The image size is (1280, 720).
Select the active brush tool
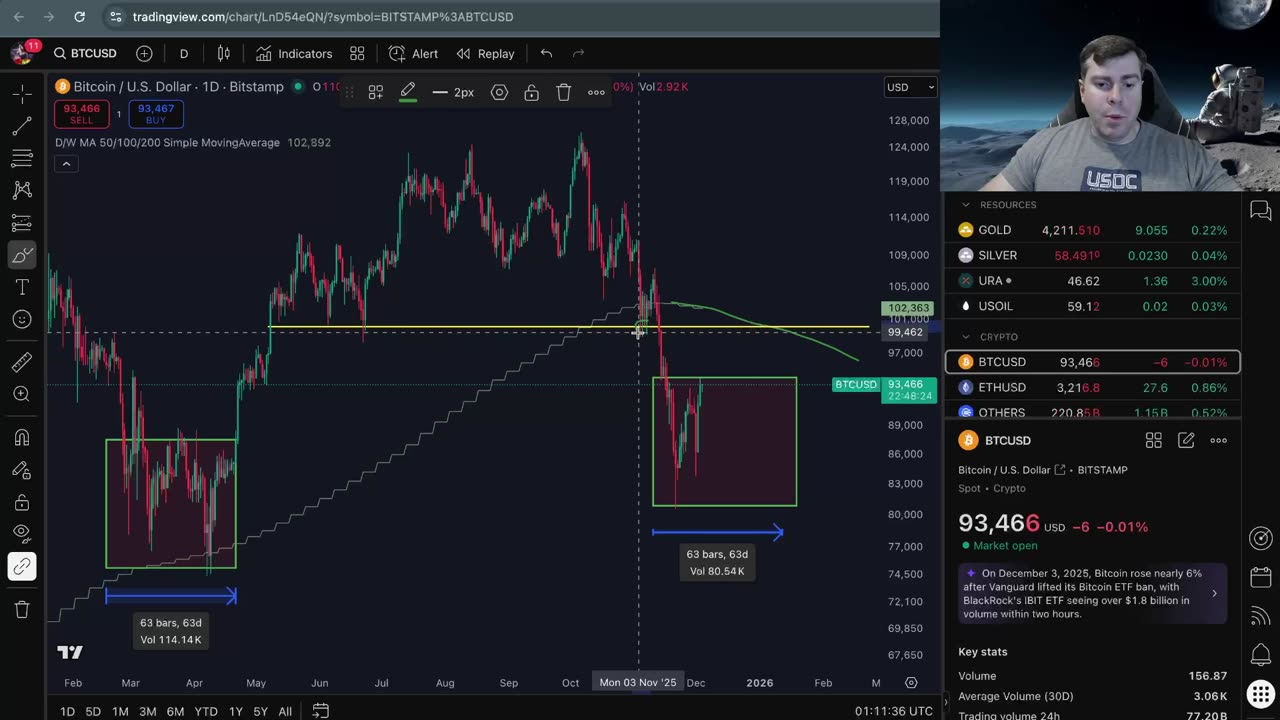click(21, 255)
